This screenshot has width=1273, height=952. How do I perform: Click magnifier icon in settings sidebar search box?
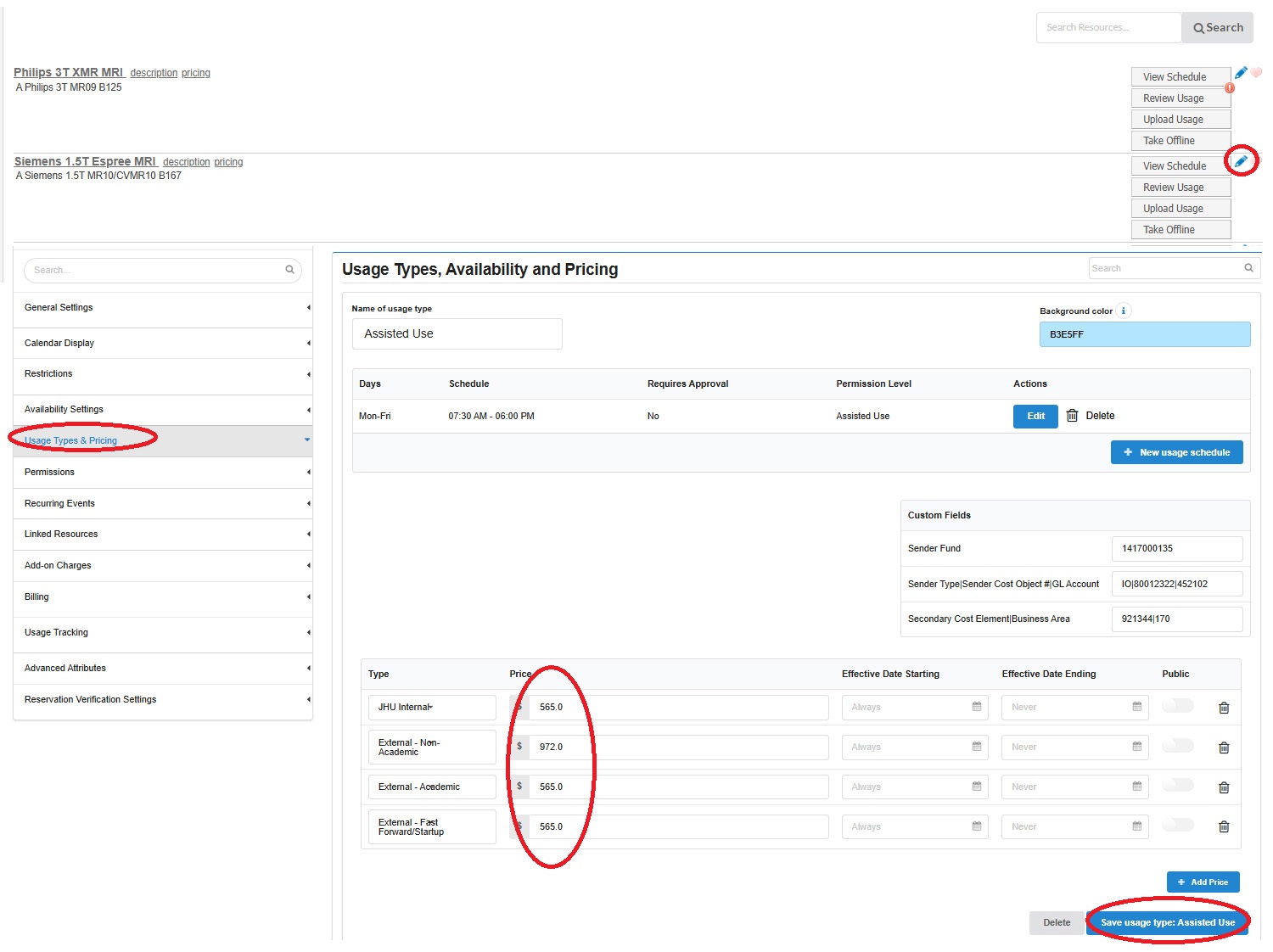click(289, 270)
